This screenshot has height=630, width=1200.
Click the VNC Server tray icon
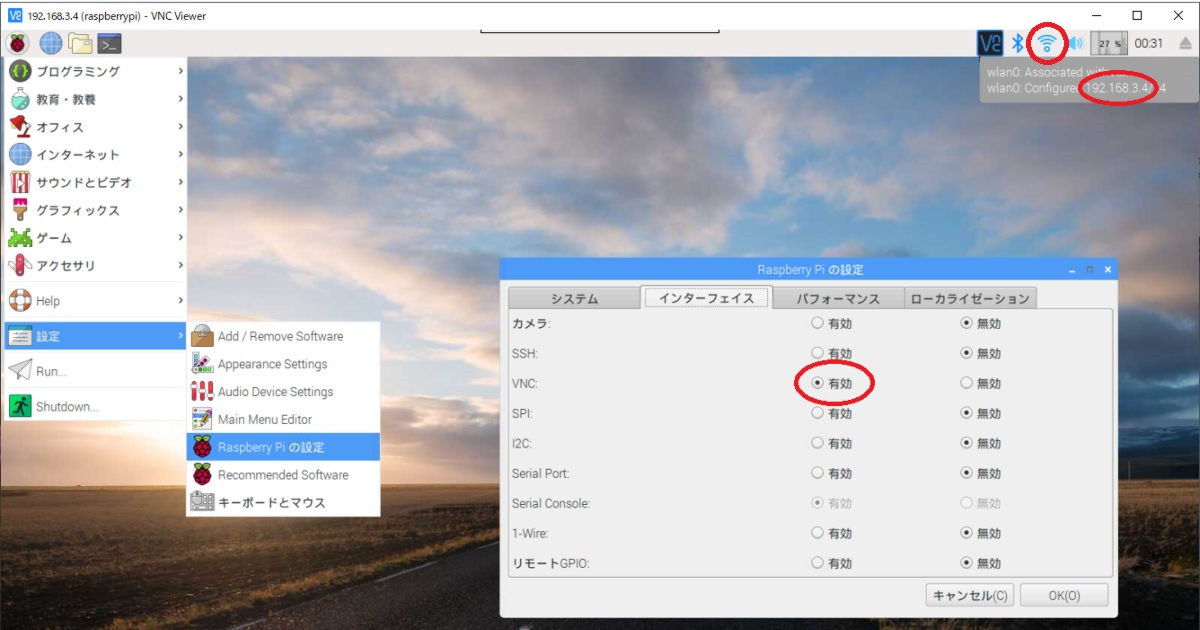(991, 44)
